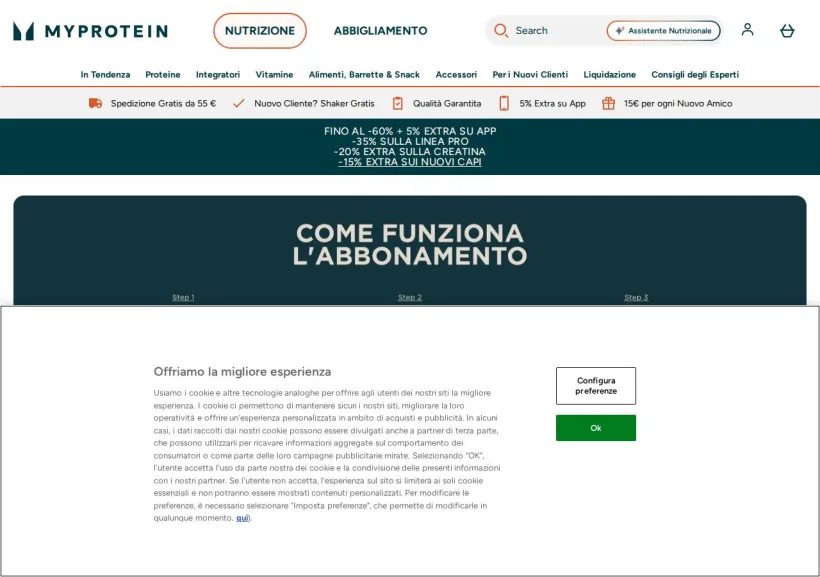The image size is (820, 577).
Task: Launch the Assistente Nutrizionale button
Action: (663, 31)
